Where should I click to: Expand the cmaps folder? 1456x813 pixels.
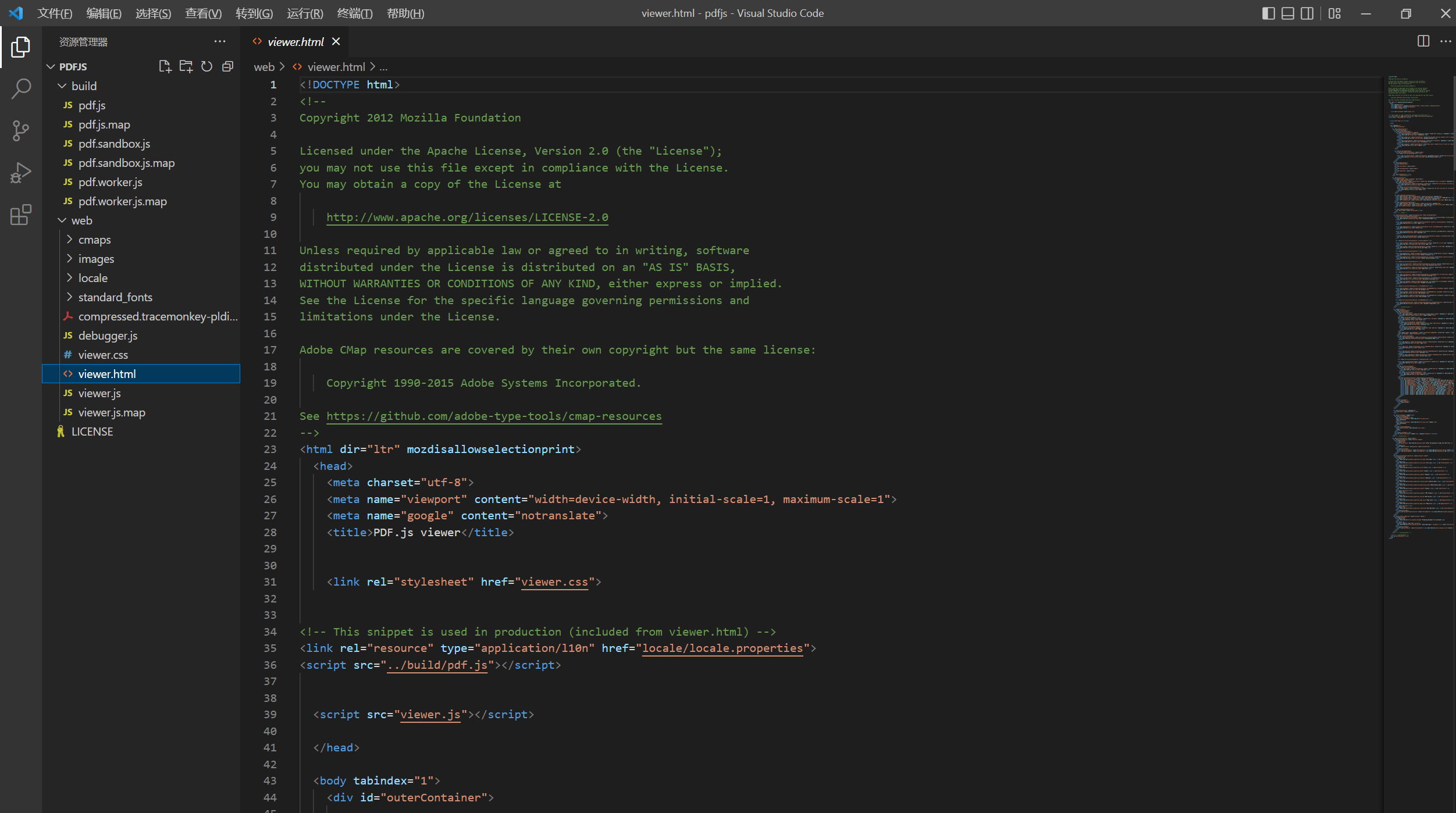click(69, 239)
